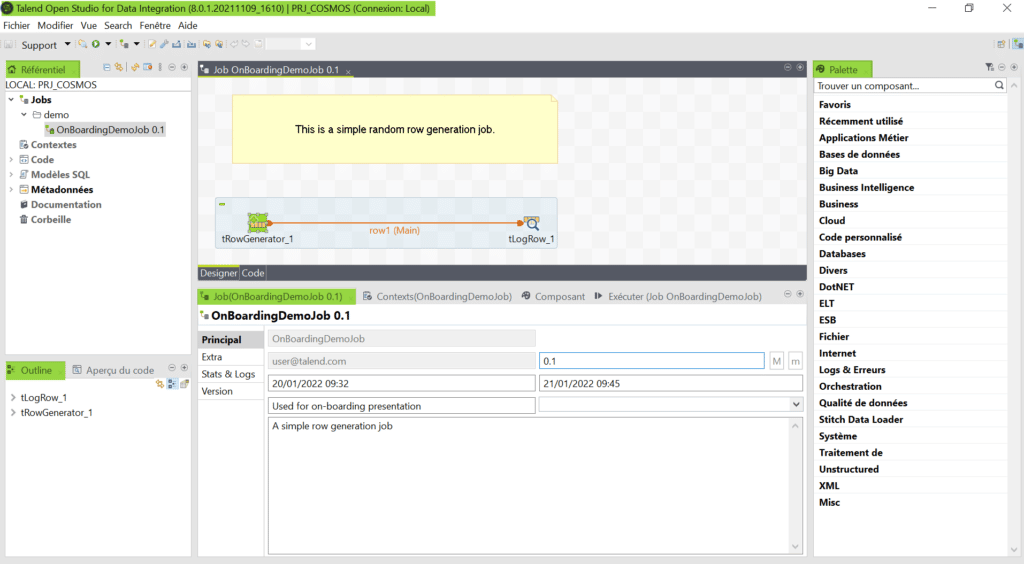1024x564 pixels.
Task: Open the status dropdown beside purpose field
Action: [795, 405]
